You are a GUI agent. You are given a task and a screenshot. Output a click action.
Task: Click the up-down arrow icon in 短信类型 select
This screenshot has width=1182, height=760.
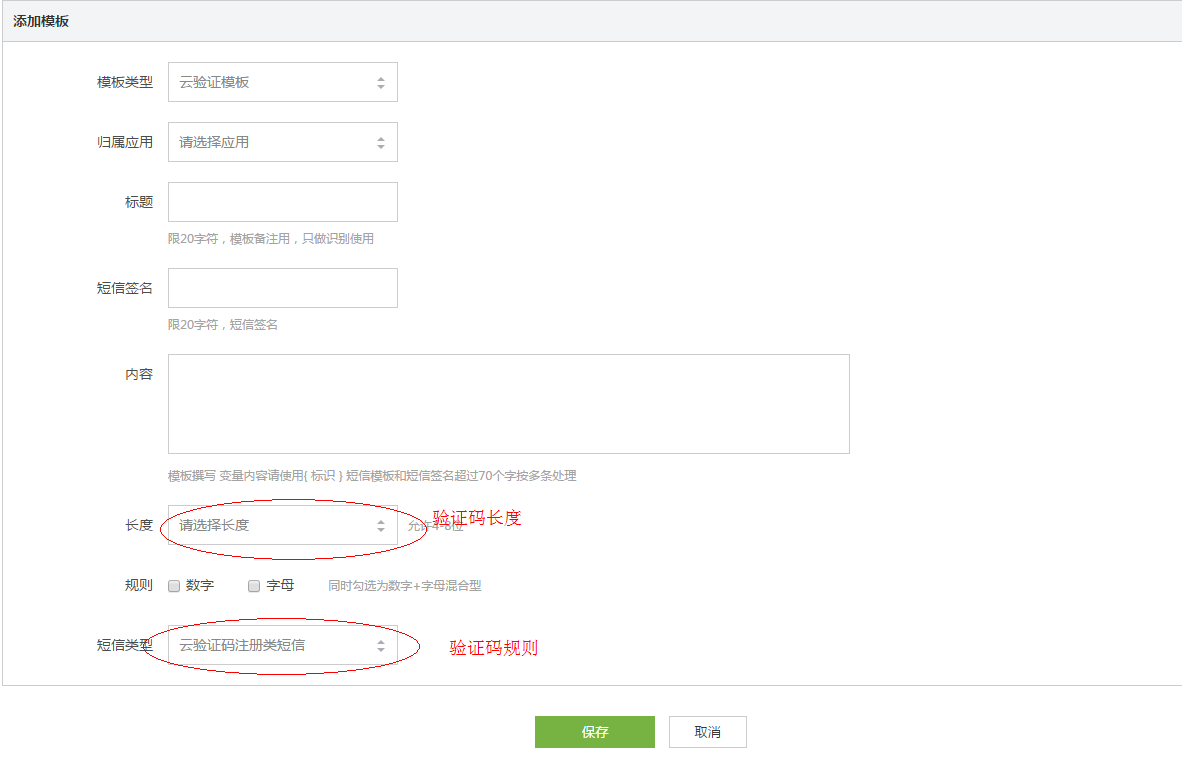pos(380,646)
